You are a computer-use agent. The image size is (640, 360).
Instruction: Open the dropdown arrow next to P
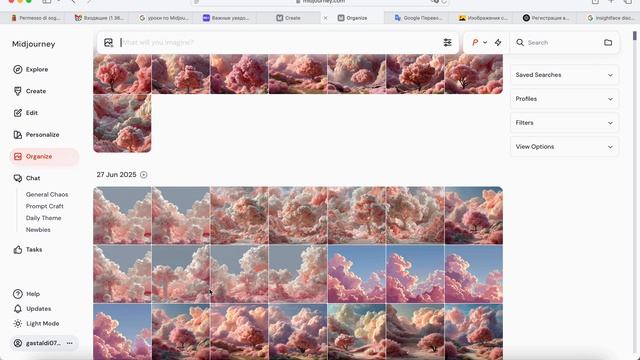[x=485, y=42]
